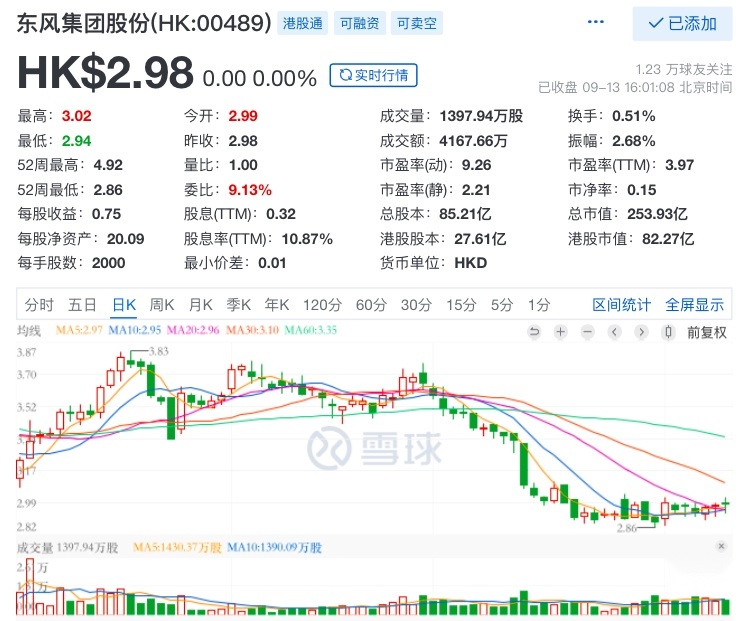This screenshot has height=621, width=749.
Task: Click the 总市值 253.93亿 value
Action: (657, 214)
